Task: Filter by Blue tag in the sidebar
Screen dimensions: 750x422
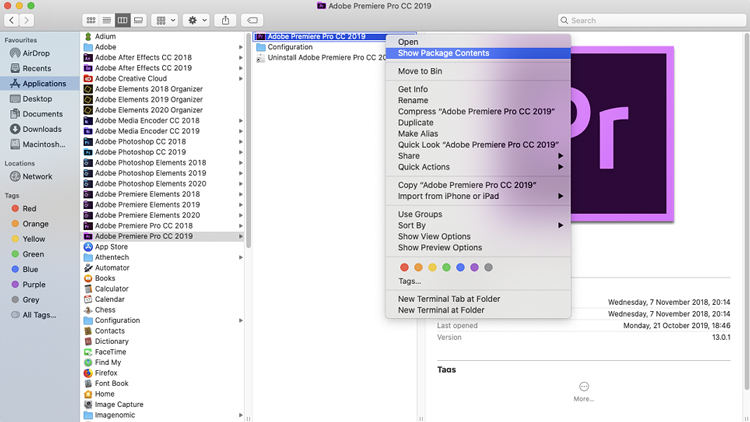Action: tap(30, 269)
